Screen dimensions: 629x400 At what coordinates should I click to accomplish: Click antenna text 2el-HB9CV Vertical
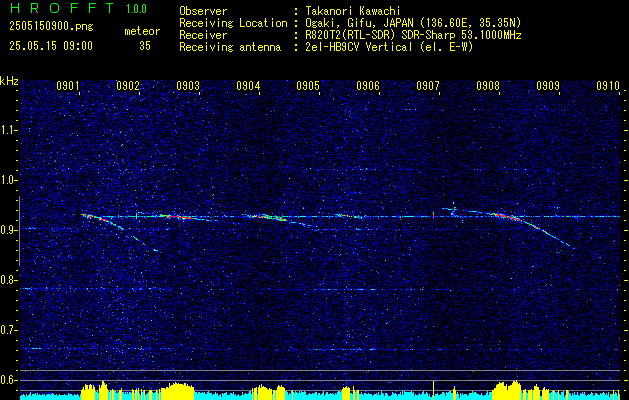click(359, 47)
